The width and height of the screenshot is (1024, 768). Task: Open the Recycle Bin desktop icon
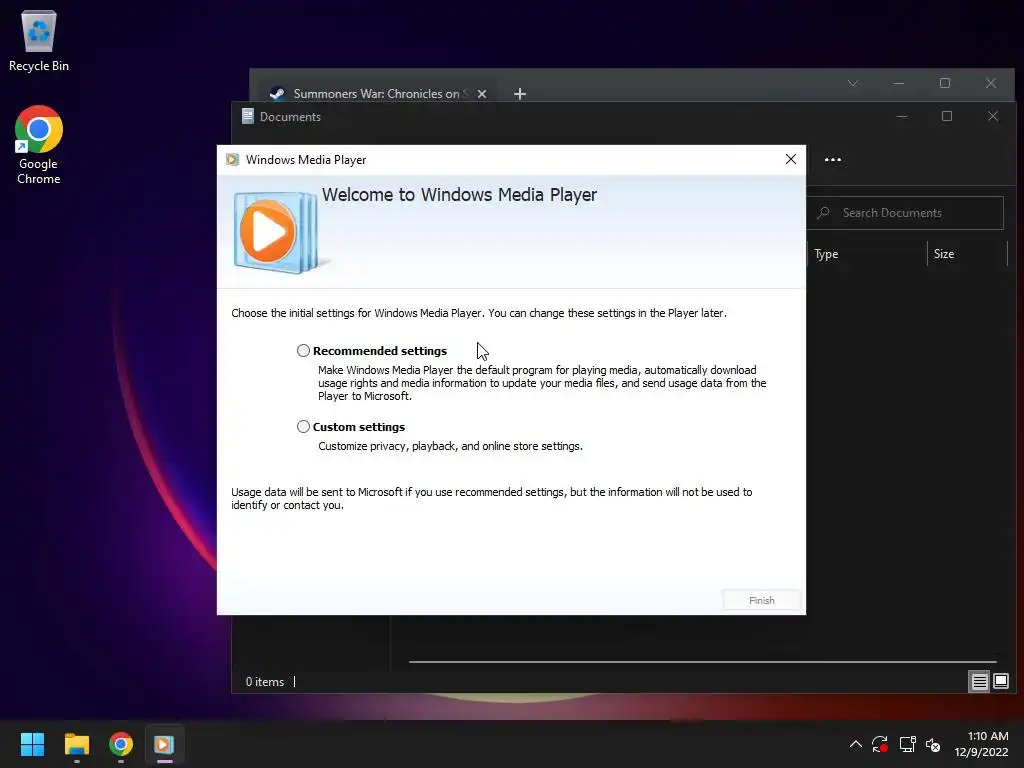pyautogui.click(x=39, y=40)
